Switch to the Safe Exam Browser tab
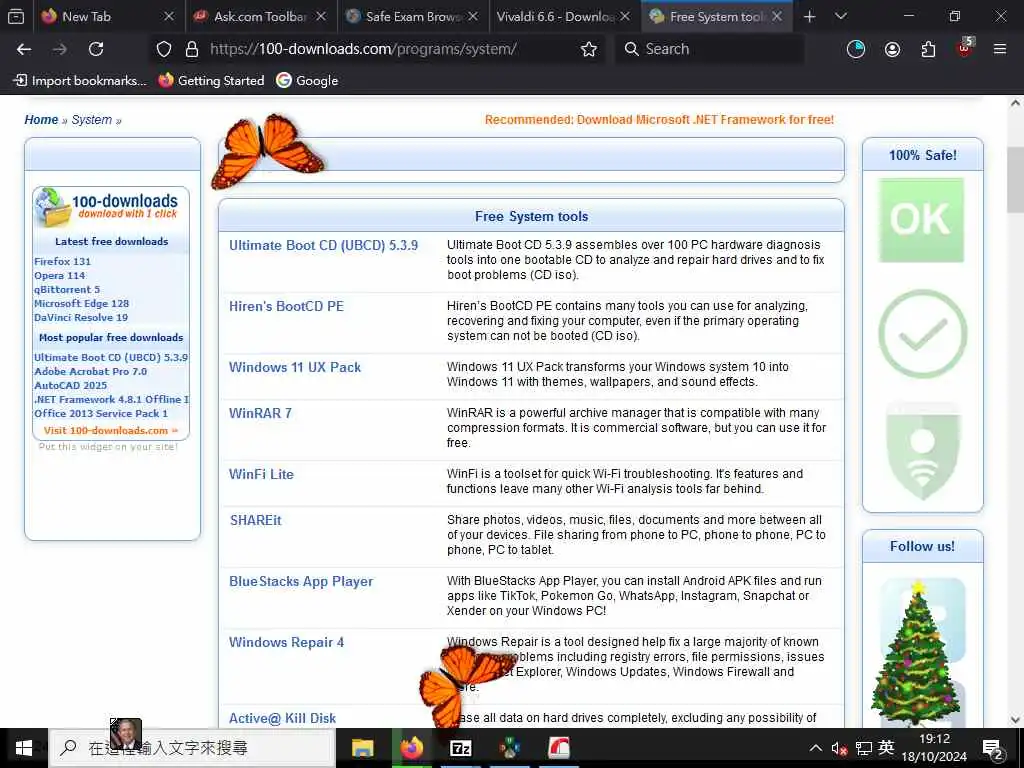Screen dimensions: 1024x768 pos(413,16)
